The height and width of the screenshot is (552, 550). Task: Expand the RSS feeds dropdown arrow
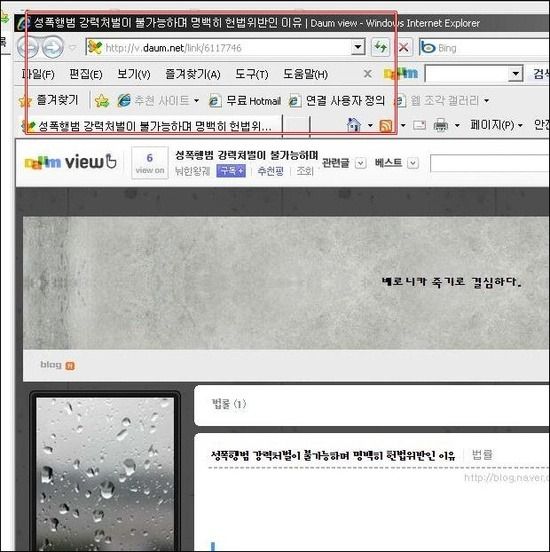point(403,125)
